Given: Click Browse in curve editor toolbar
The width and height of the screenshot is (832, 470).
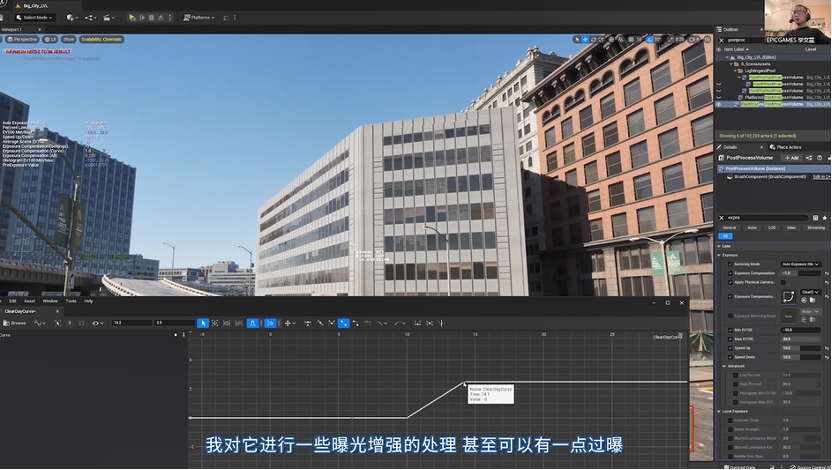Looking at the screenshot, I should coord(14,323).
